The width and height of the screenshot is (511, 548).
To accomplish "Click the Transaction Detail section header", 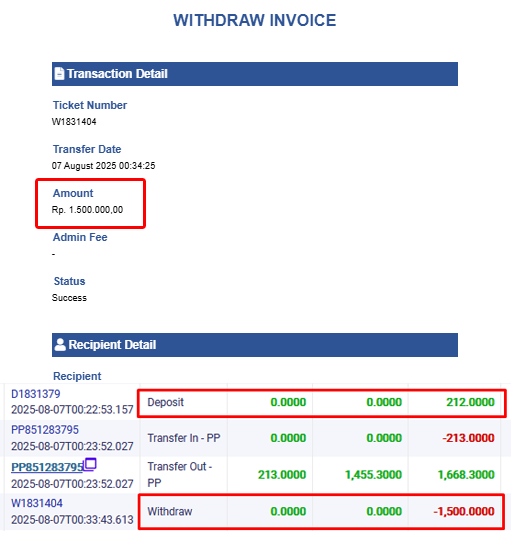I will tap(255, 74).
